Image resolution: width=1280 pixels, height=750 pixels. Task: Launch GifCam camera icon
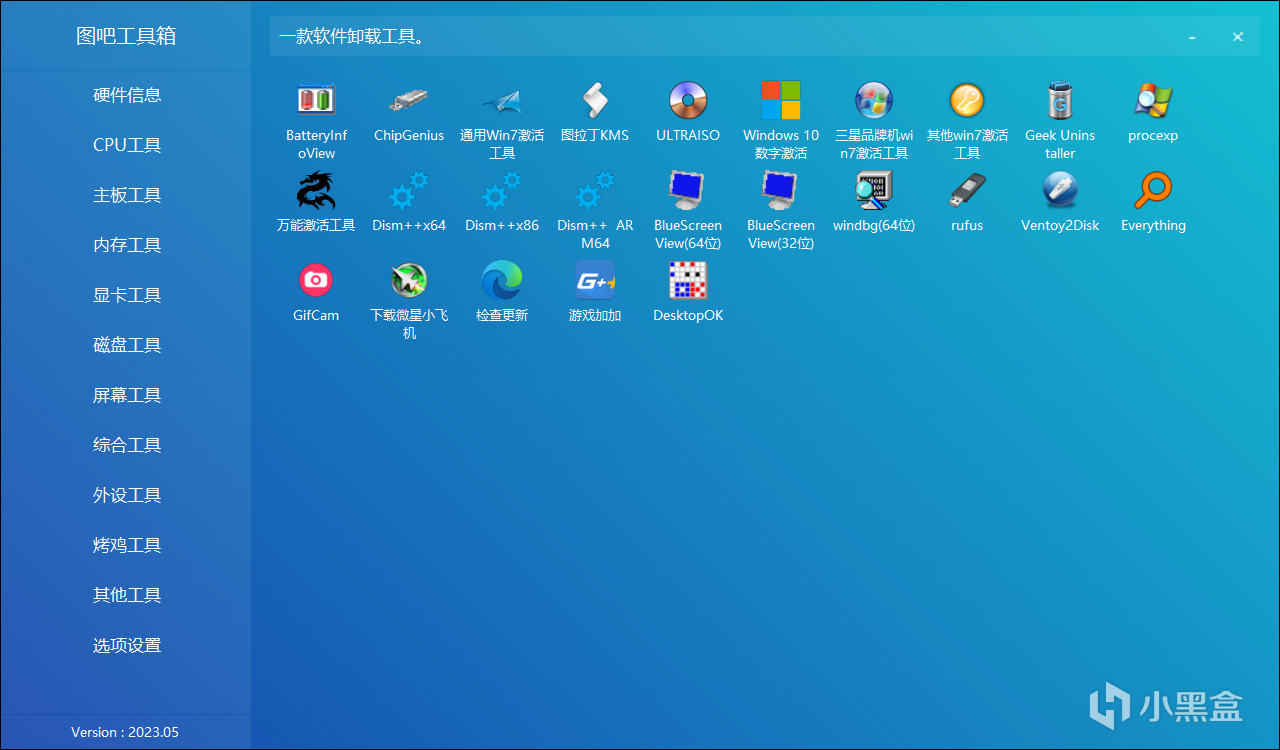pos(316,280)
